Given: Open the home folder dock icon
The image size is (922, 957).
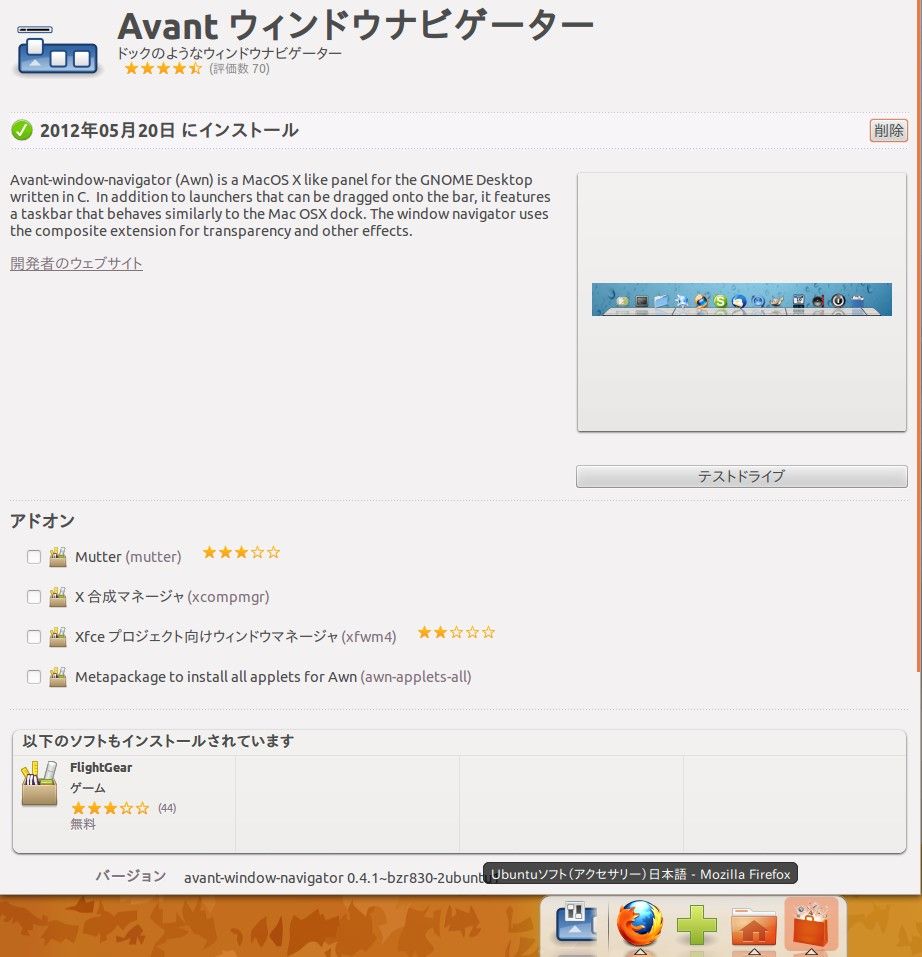Looking at the screenshot, I should (x=754, y=926).
